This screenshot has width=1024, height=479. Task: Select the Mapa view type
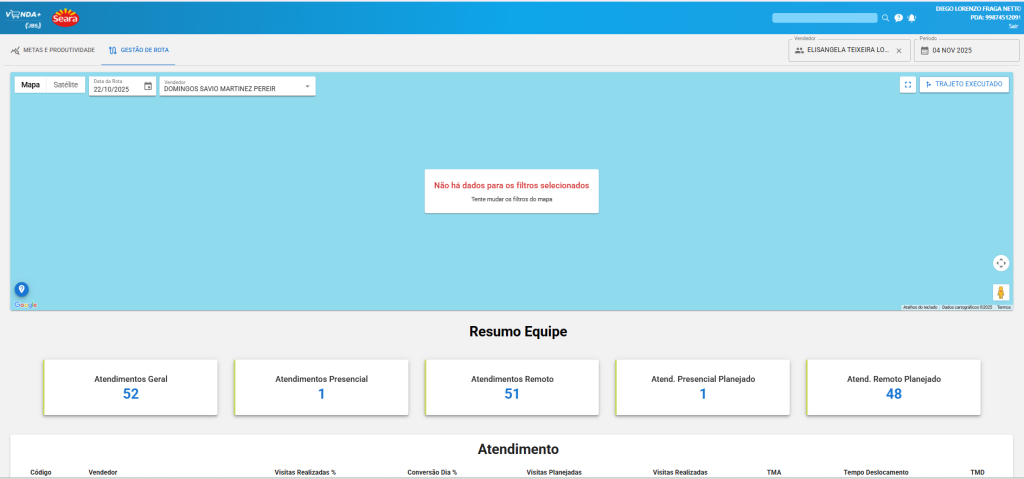tap(31, 85)
